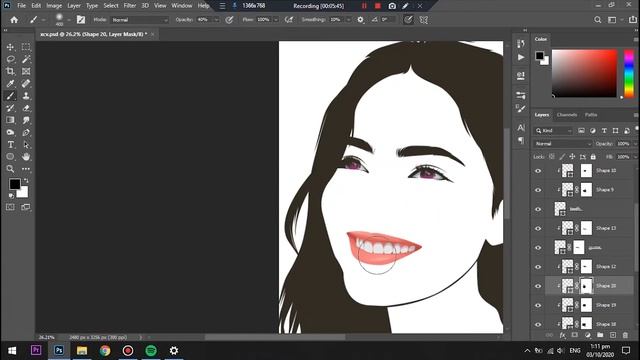Select the Move tool
This screenshot has width=640, height=360.
click(10, 47)
